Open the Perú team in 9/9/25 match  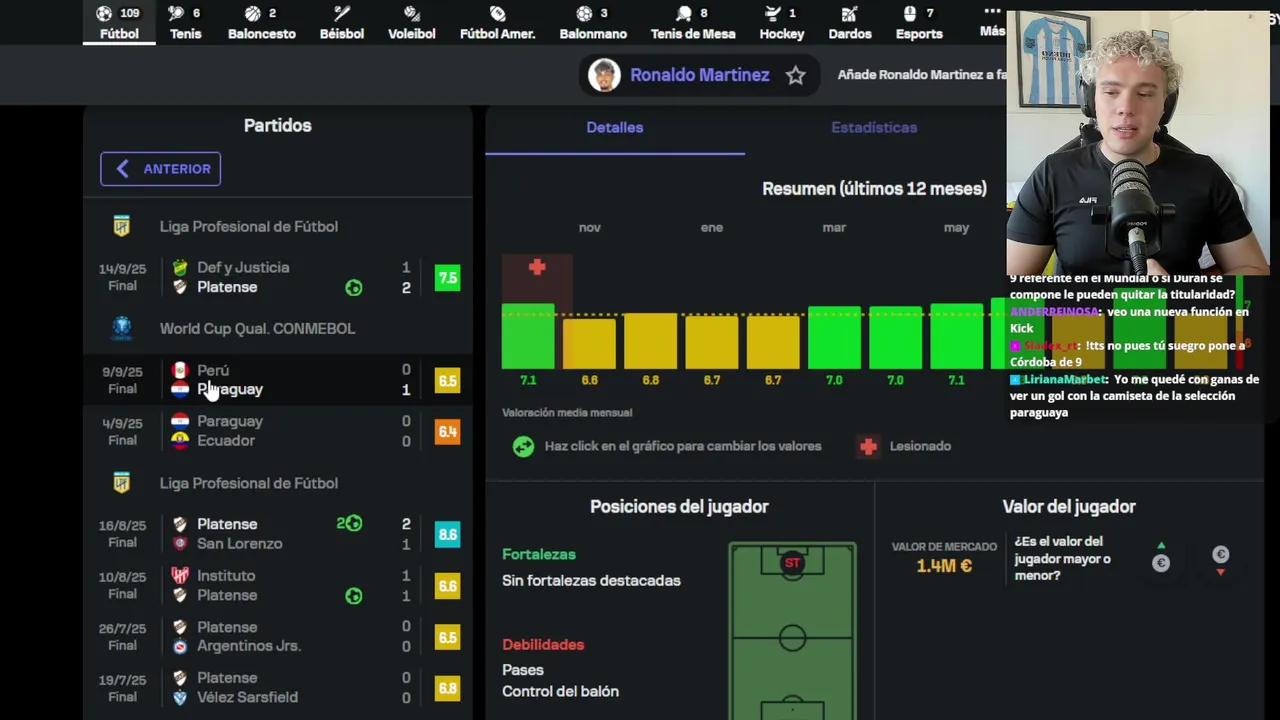[213, 370]
